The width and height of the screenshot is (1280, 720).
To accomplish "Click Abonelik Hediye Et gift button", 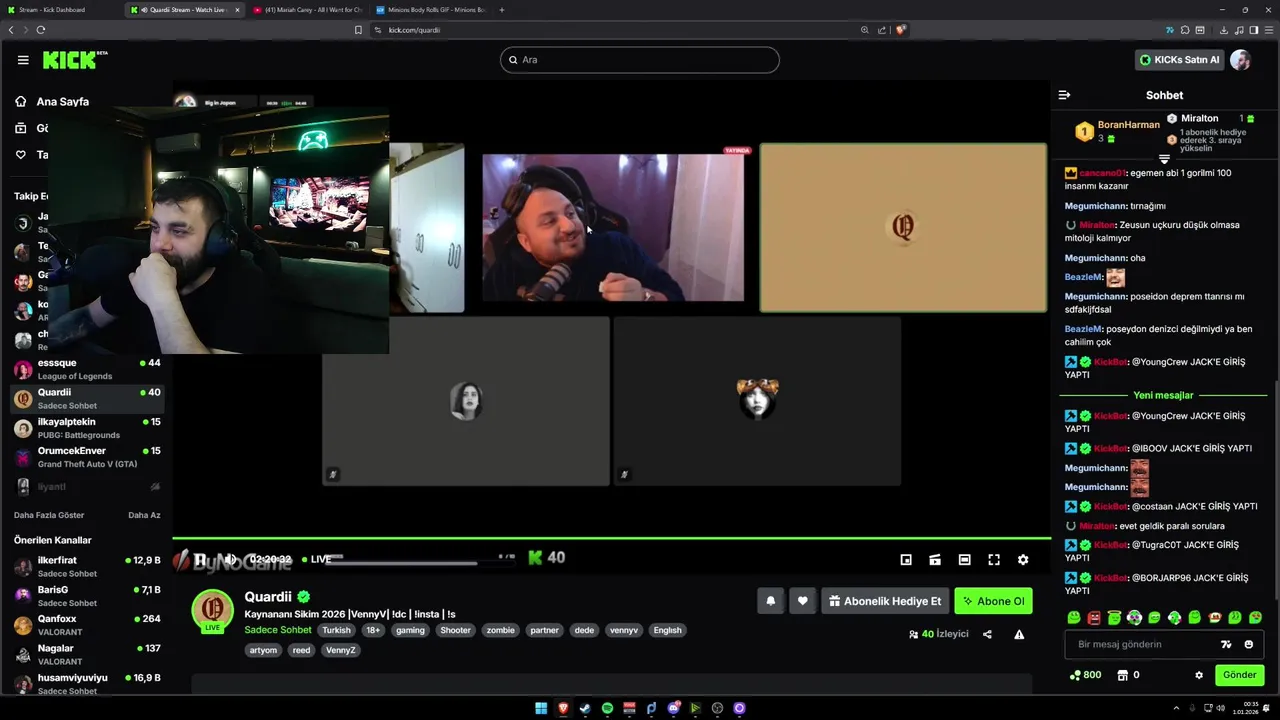I will click(x=884, y=601).
